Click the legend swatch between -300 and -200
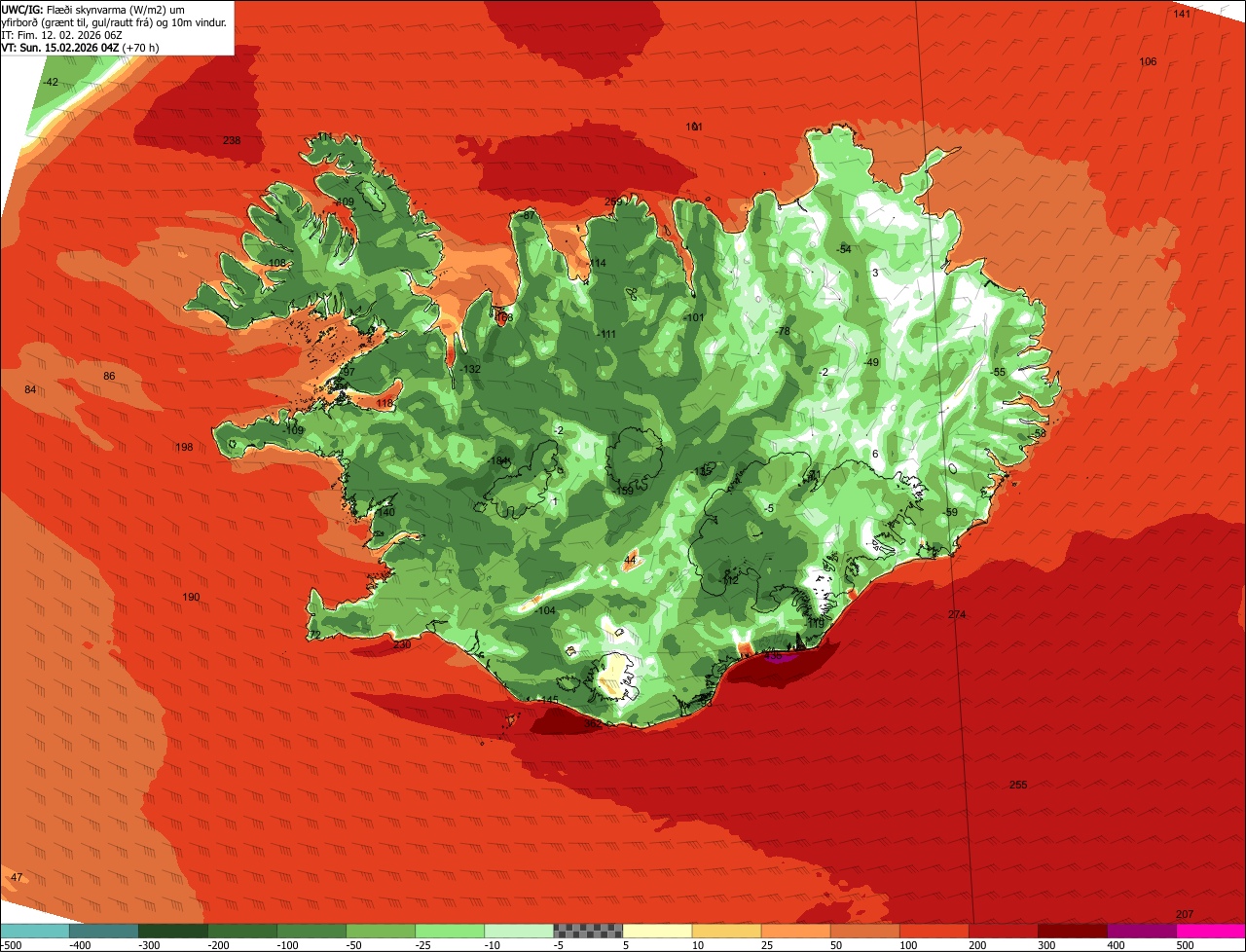 point(173,930)
